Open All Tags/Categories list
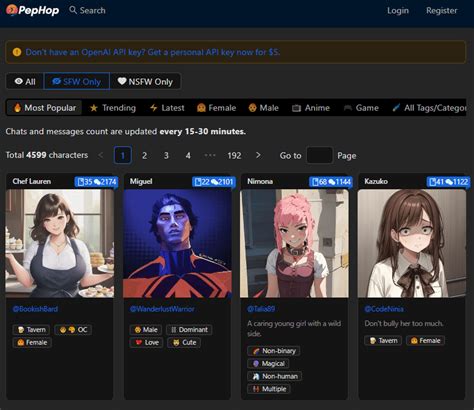This screenshot has width=474, height=410. pos(429,108)
